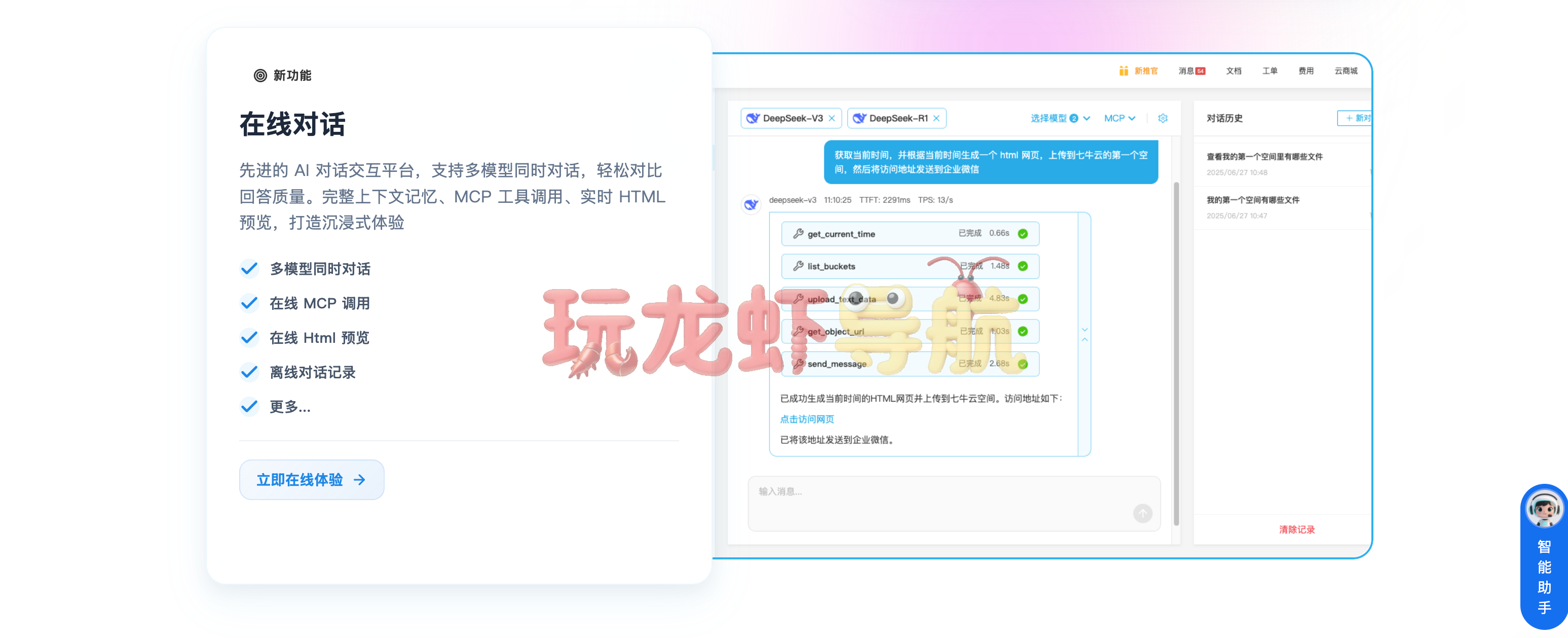
Task: Click the 在线 Html 预览 checkmark
Action: [249, 337]
